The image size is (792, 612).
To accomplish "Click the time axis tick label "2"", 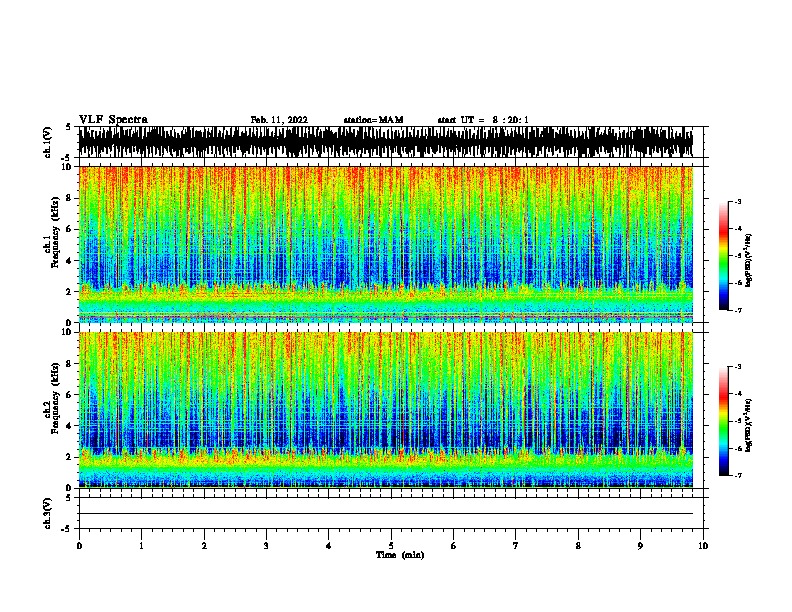I will [x=204, y=546].
